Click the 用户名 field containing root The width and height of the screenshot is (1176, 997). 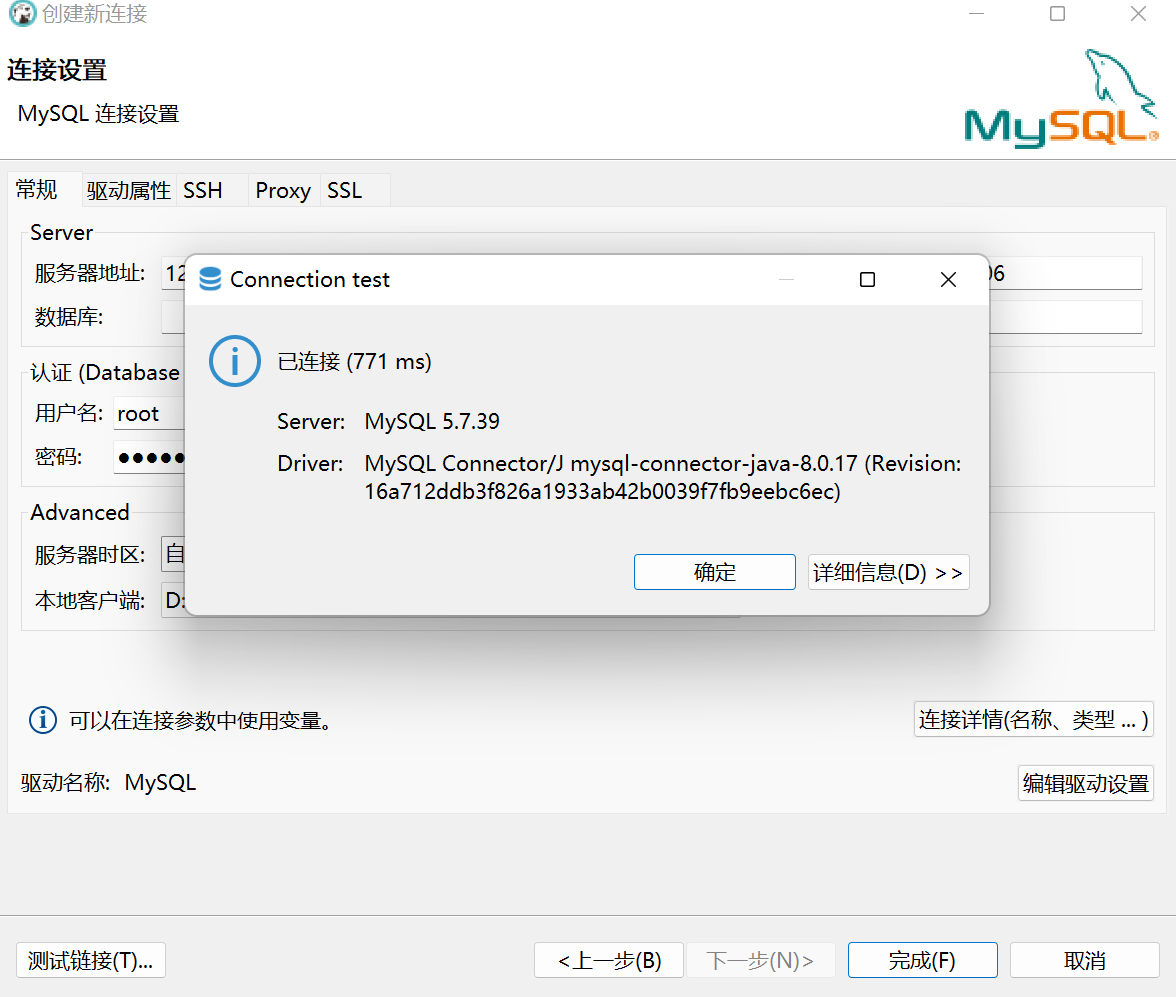tap(149, 413)
